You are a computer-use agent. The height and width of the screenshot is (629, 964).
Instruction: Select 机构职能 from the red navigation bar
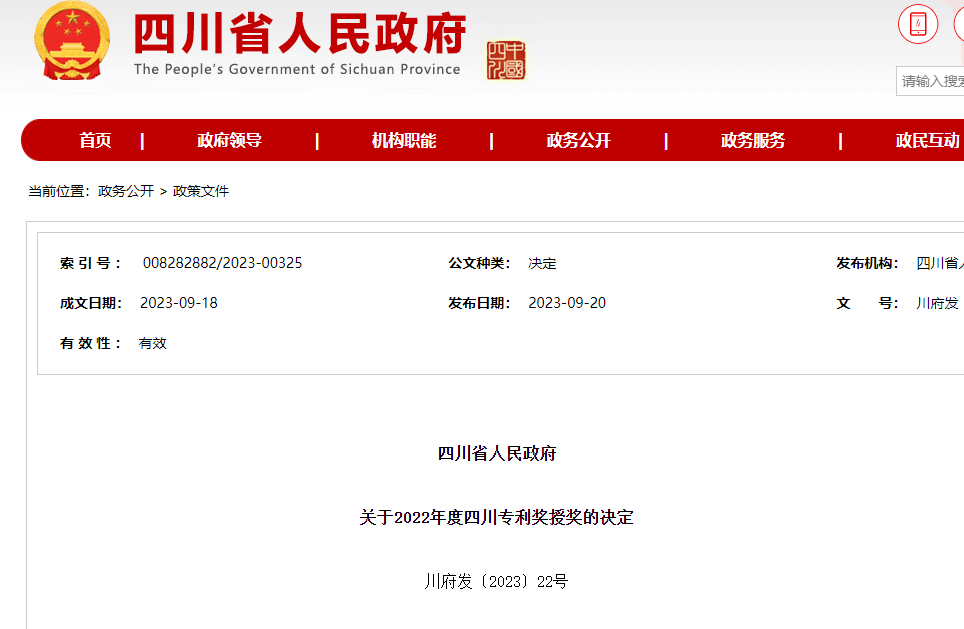[x=404, y=141]
